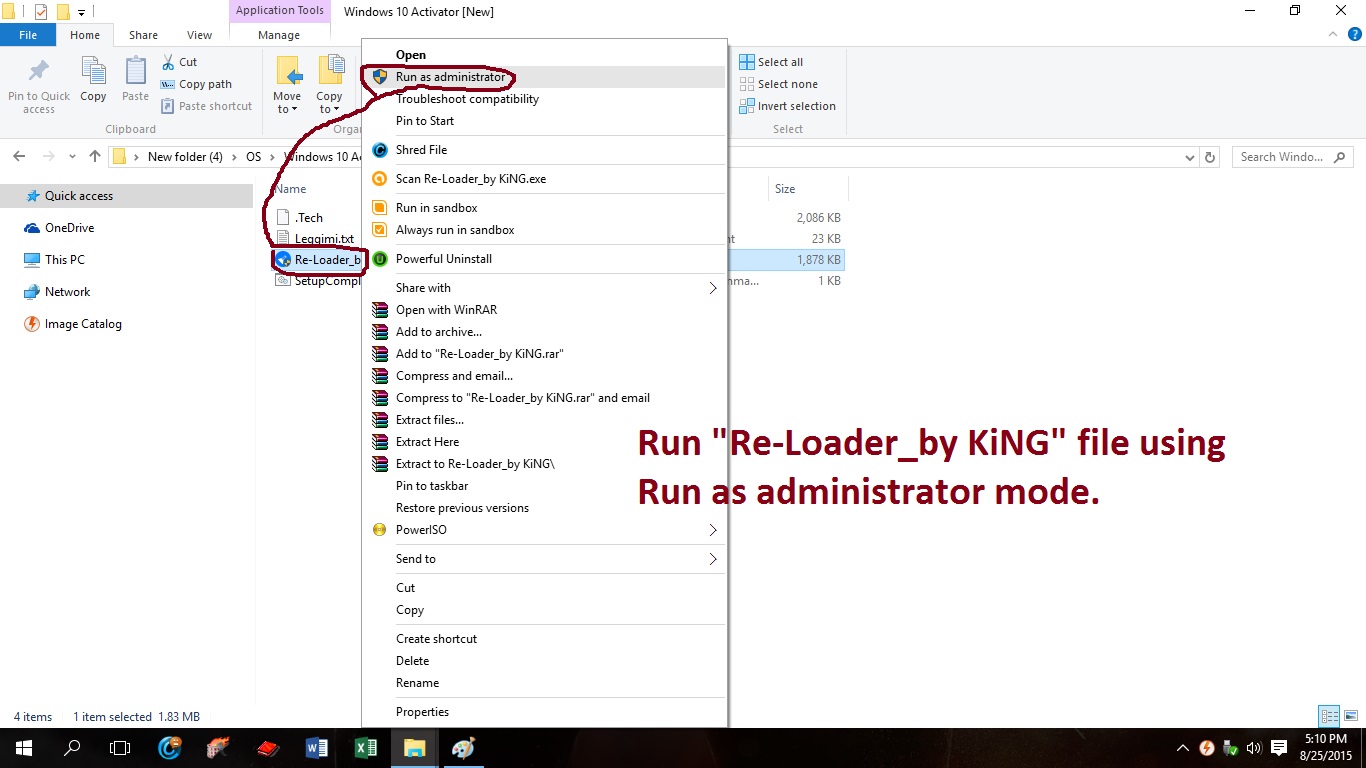Click the refresh icon beside the address bar
This screenshot has width=1366, height=768.
pyautogui.click(x=1210, y=156)
